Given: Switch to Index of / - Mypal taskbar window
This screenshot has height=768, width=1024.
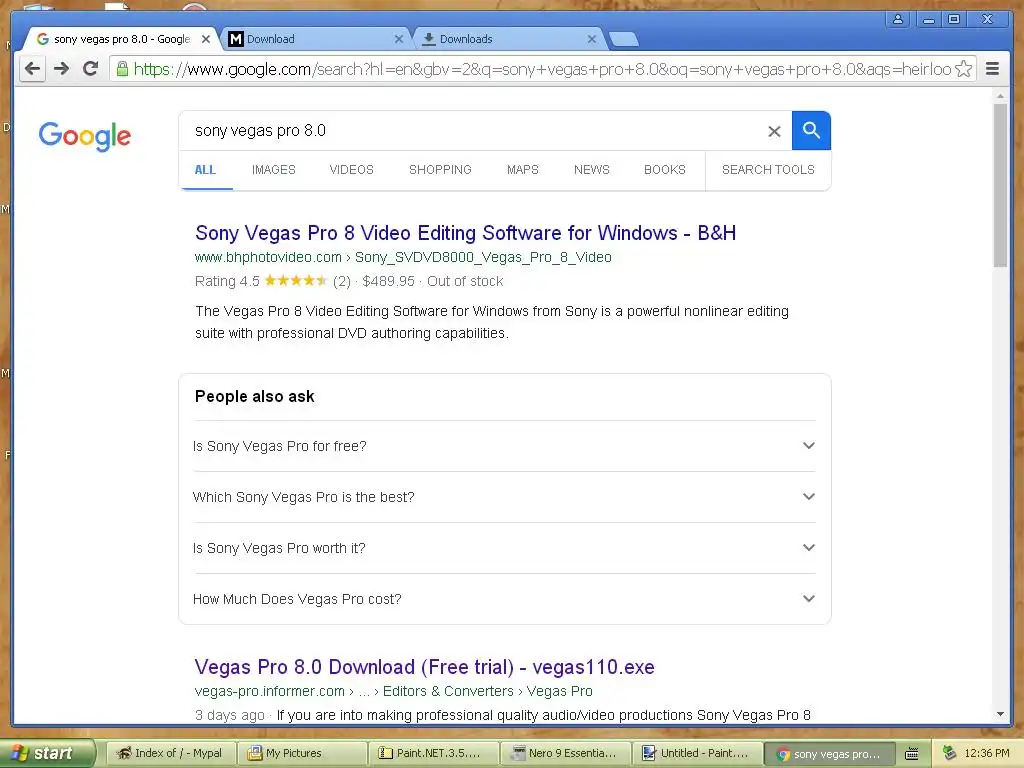Looking at the screenshot, I should pos(170,753).
